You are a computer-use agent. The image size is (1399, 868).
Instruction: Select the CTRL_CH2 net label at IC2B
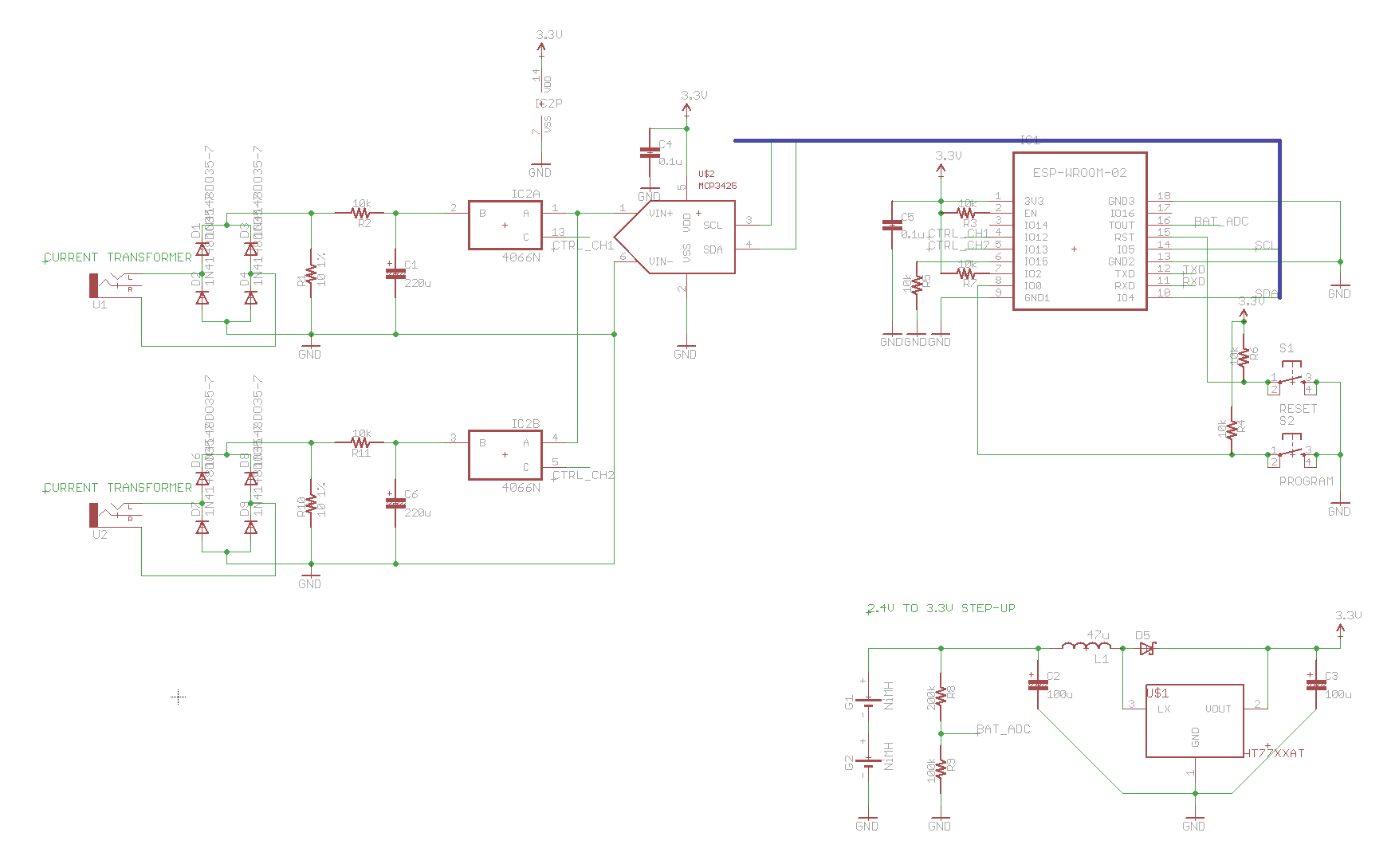coord(583,475)
